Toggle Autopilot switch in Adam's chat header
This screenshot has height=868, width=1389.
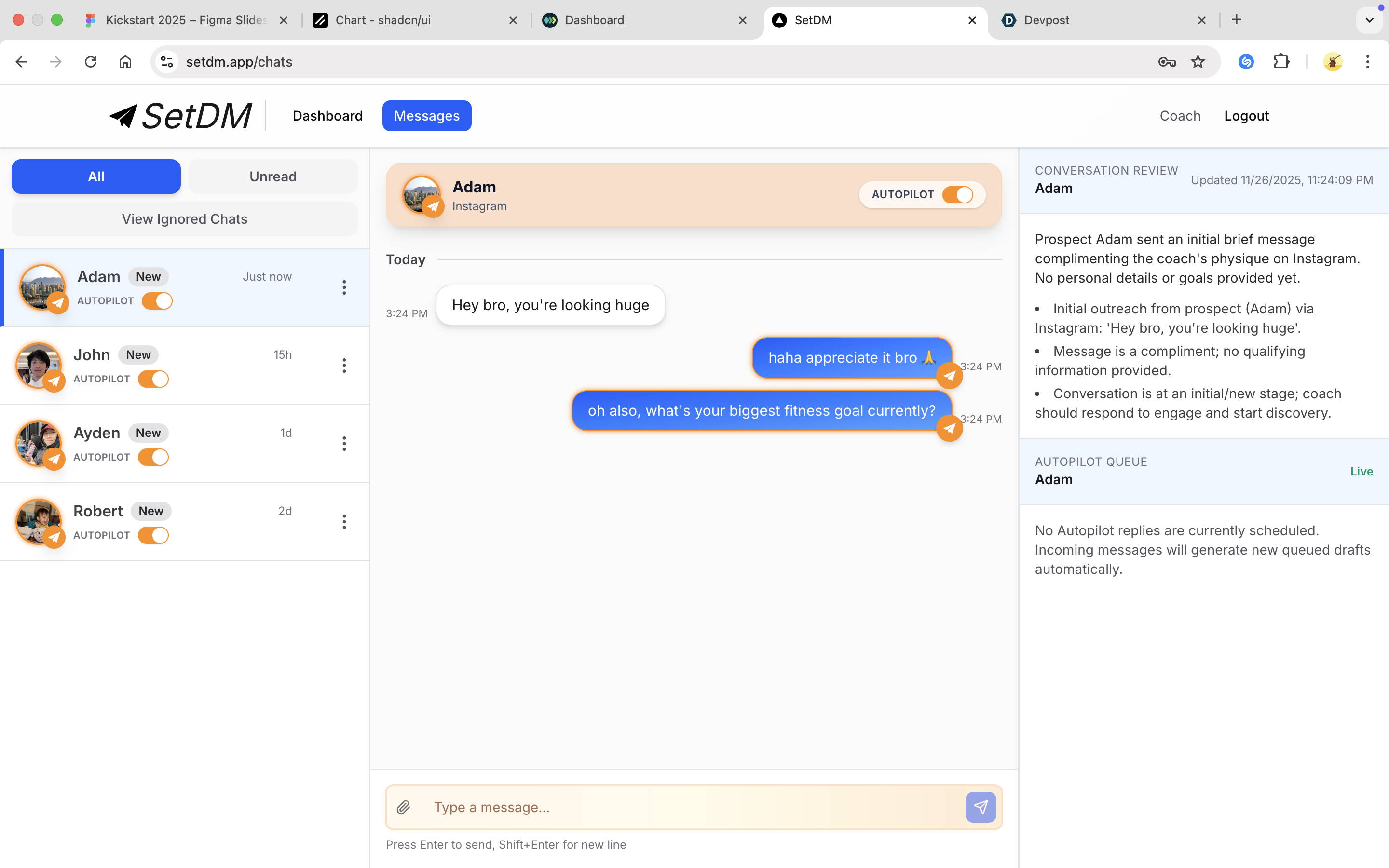(958, 195)
